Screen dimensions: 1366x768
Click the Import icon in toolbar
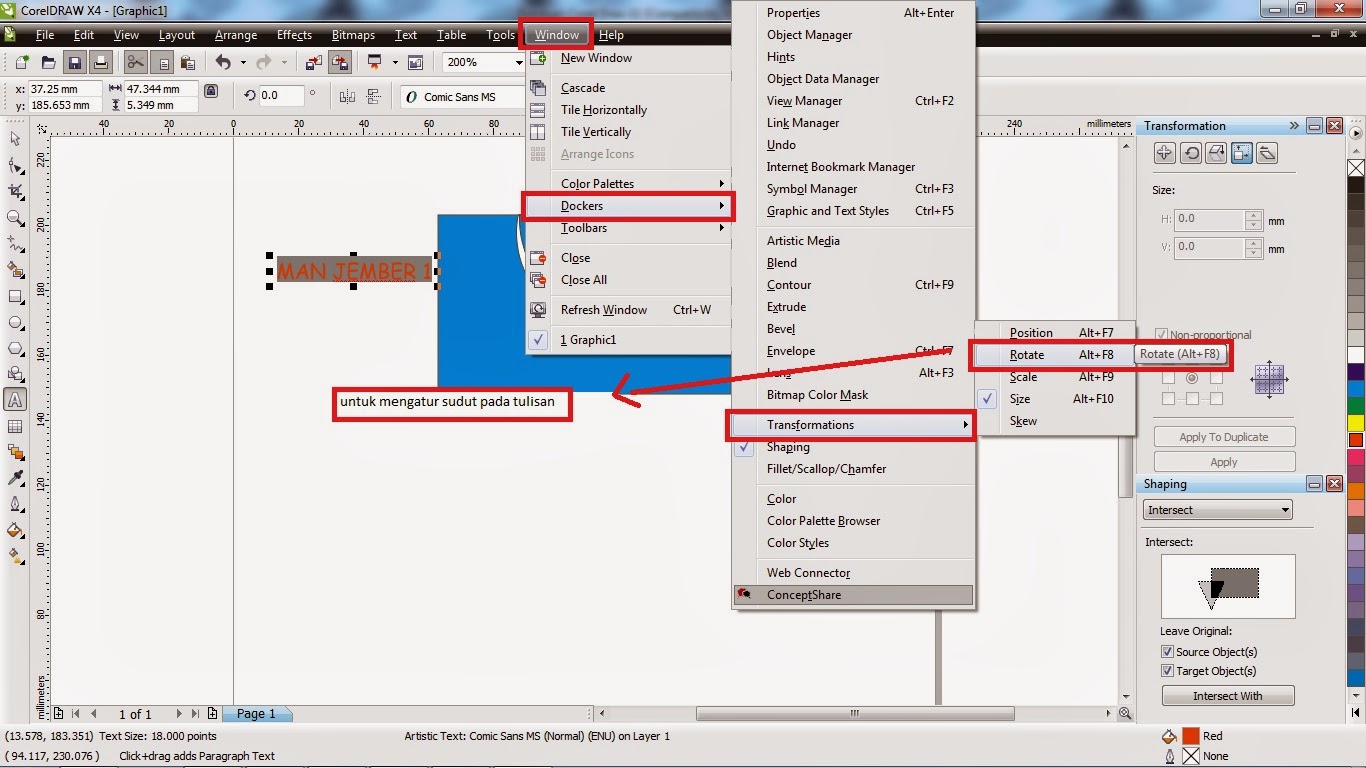314,62
